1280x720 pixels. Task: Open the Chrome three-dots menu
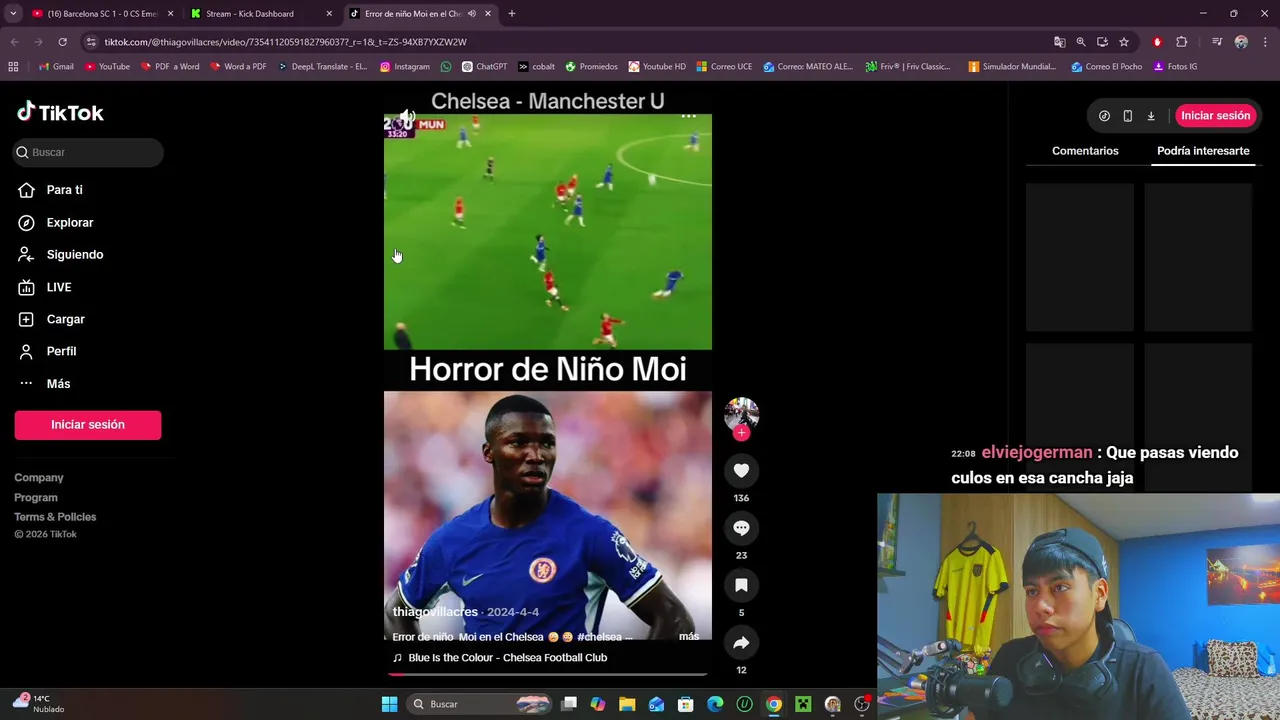1266,42
